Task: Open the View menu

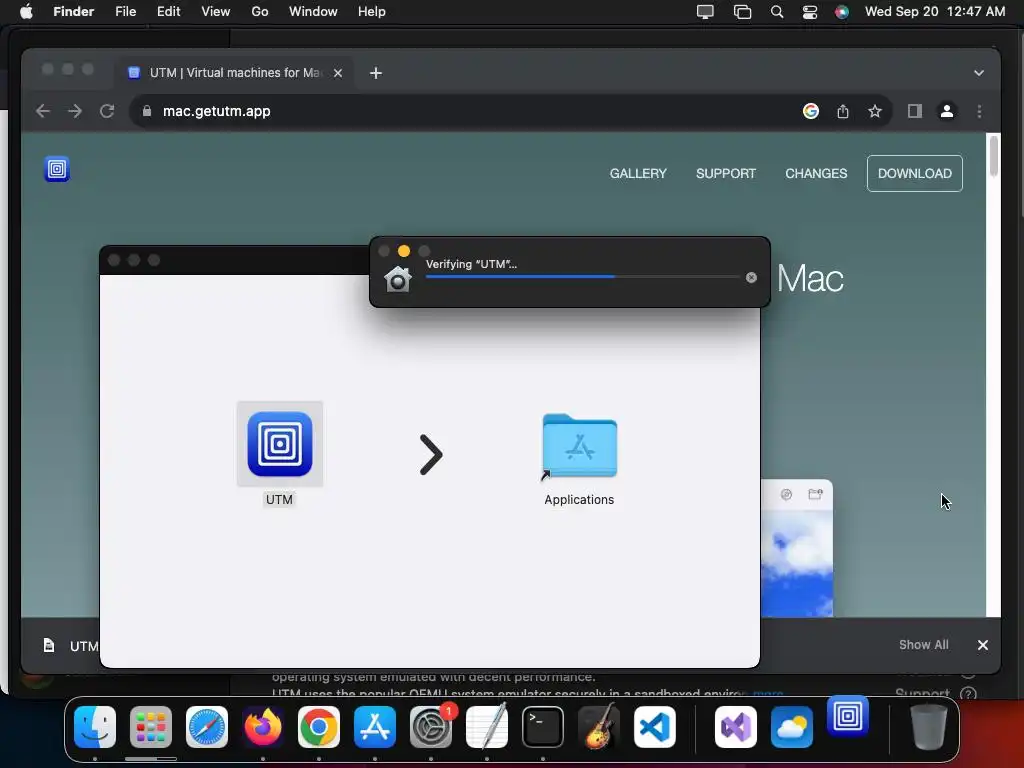Action: tap(216, 12)
